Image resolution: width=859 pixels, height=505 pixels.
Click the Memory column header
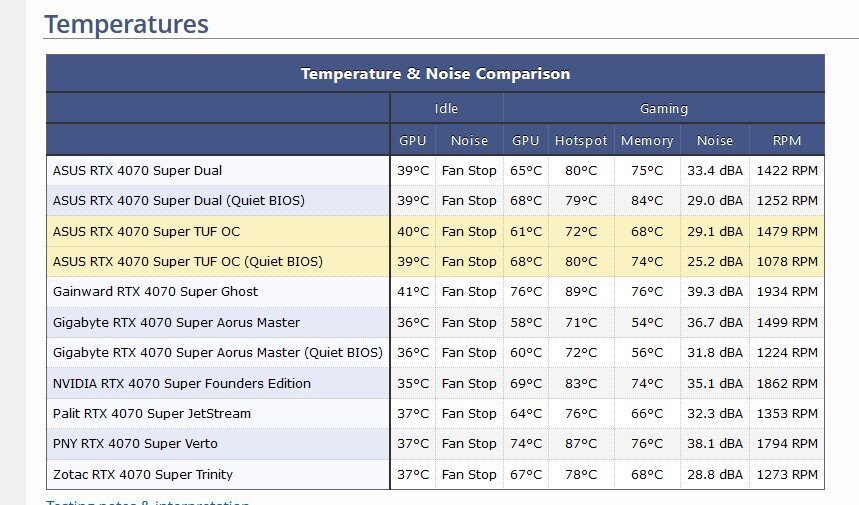647,141
